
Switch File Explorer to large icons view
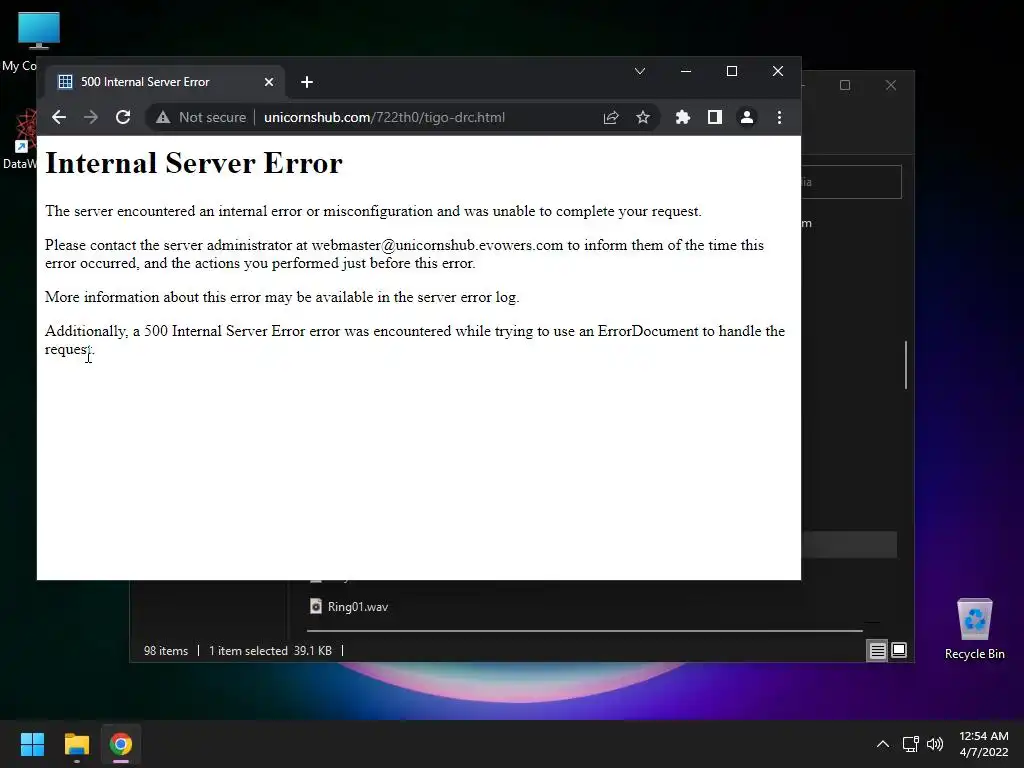point(899,650)
